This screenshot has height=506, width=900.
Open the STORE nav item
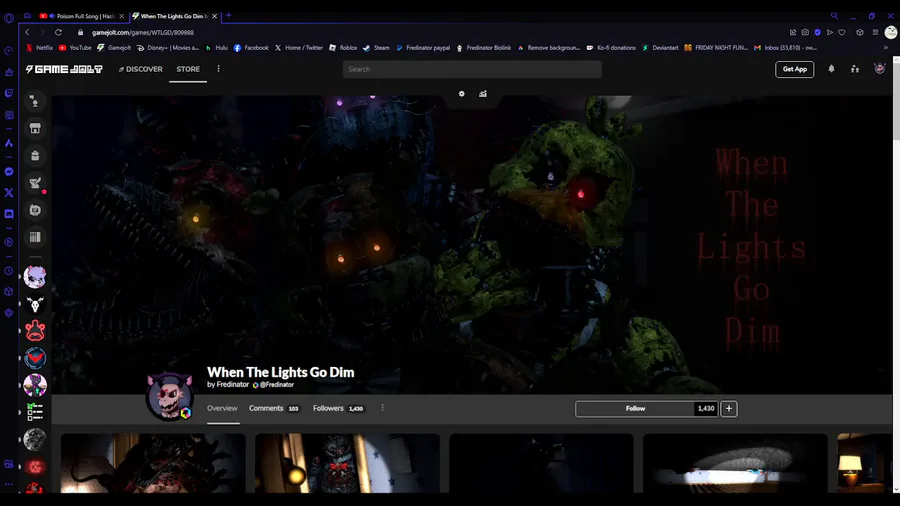(x=188, y=69)
